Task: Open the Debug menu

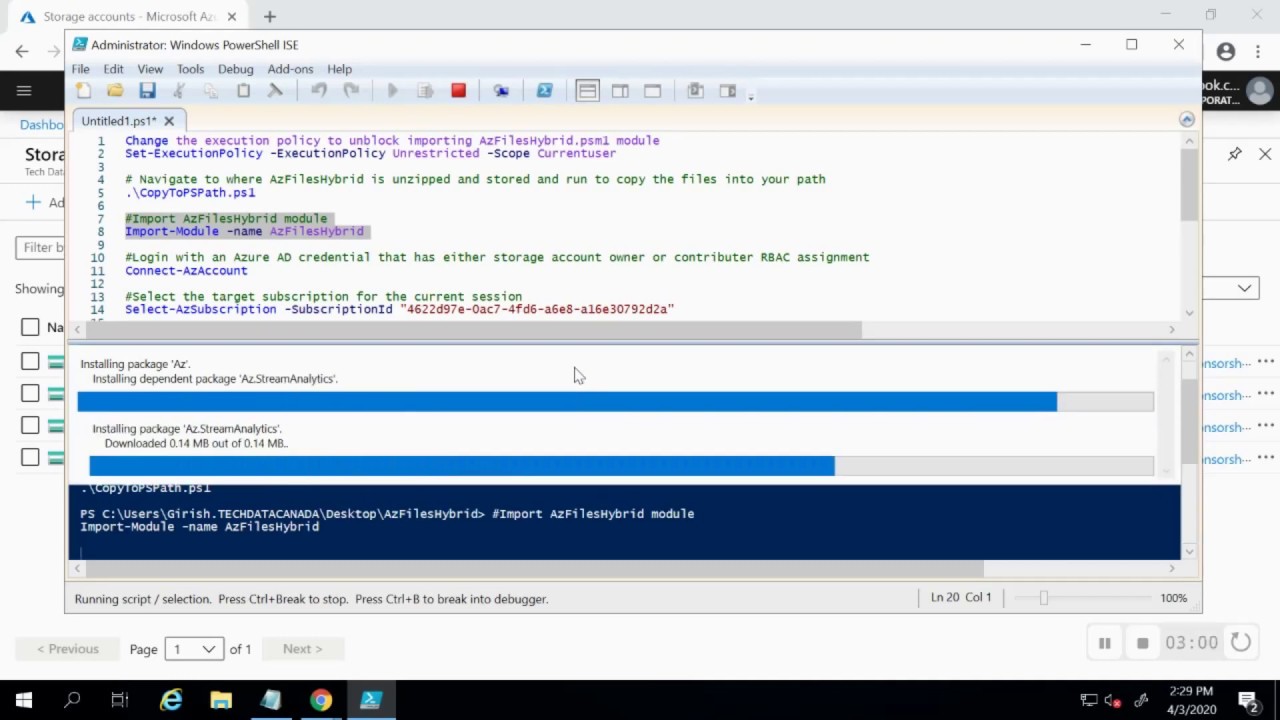Action: click(236, 69)
